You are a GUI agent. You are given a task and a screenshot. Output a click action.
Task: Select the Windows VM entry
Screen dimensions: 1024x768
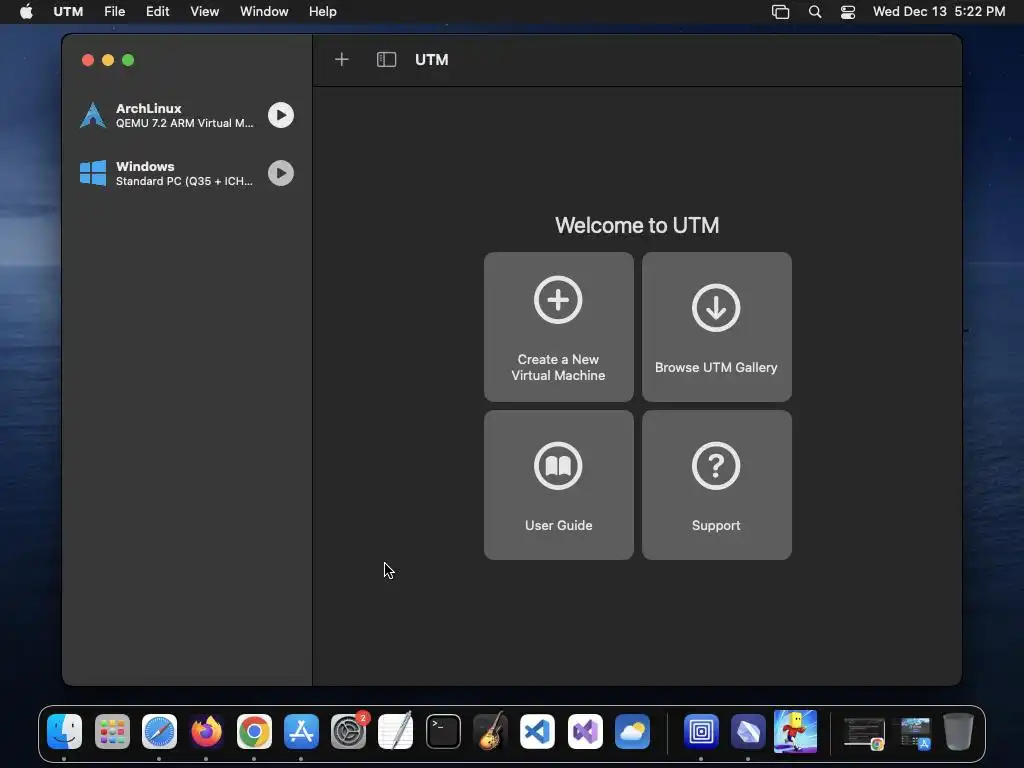tap(187, 173)
